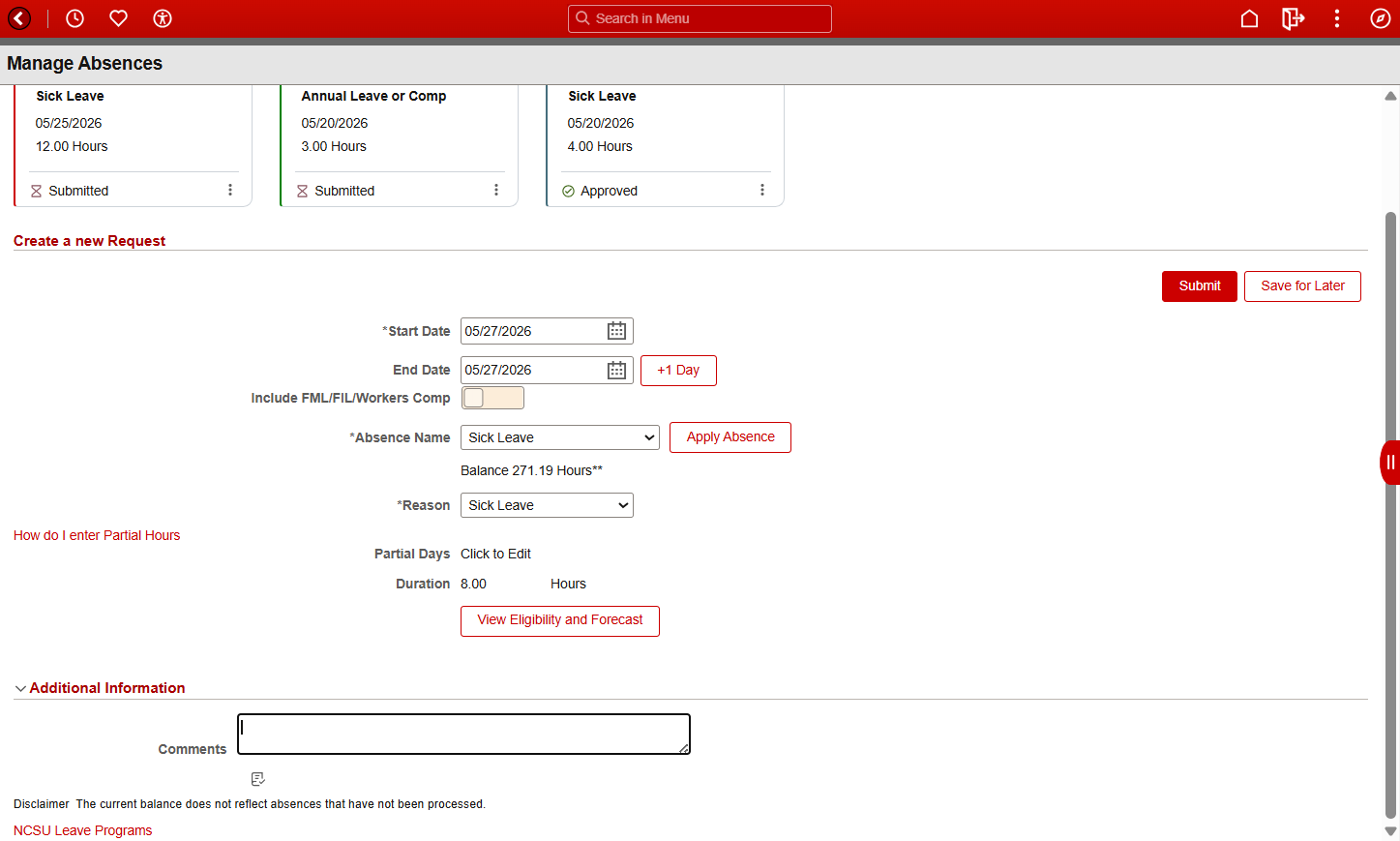Click Save for Later
This screenshot has height=841, width=1400.
[x=1302, y=286]
